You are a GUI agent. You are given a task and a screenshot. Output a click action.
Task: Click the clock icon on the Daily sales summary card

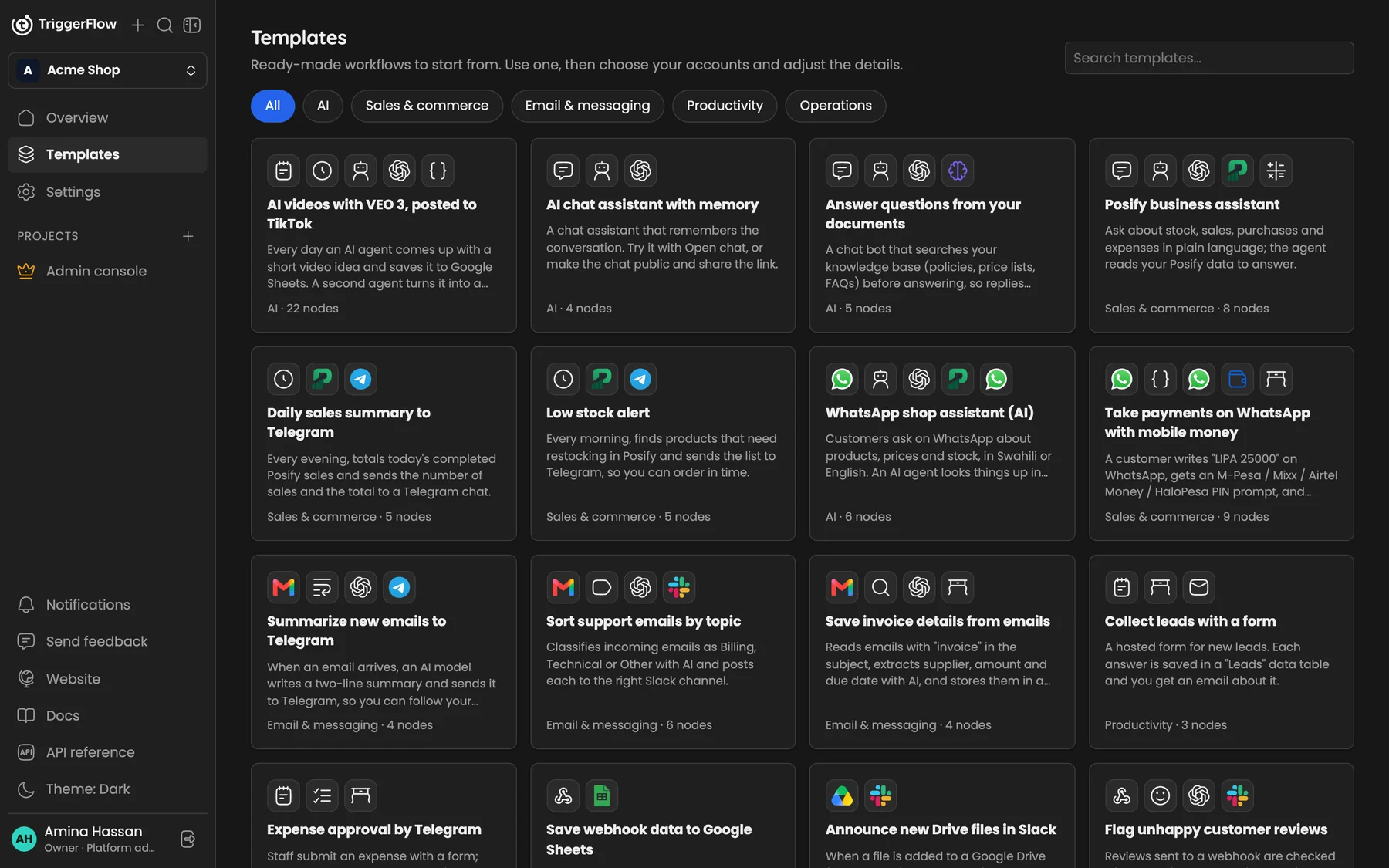[x=283, y=379]
